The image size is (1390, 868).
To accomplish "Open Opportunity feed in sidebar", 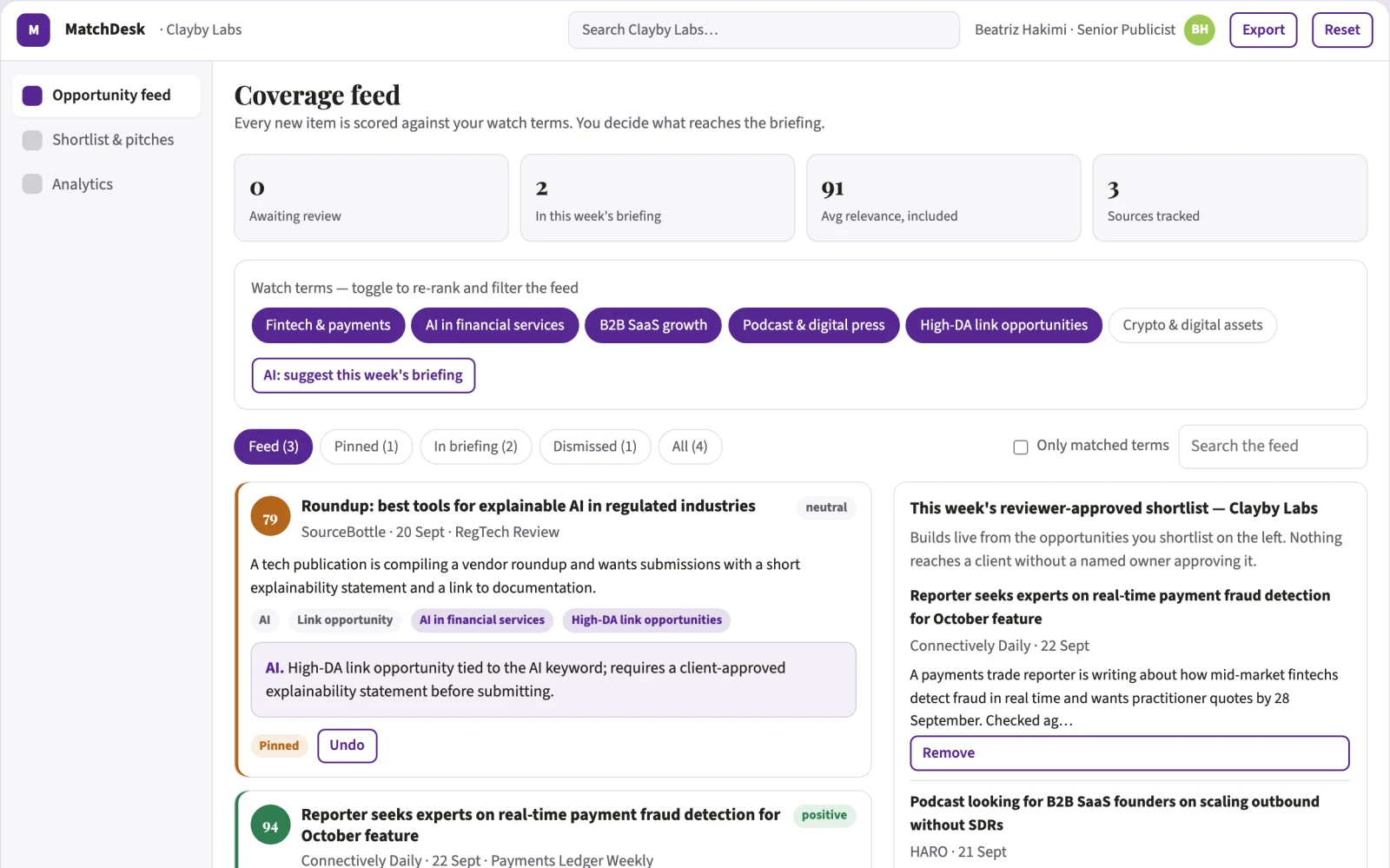I will pos(106,96).
